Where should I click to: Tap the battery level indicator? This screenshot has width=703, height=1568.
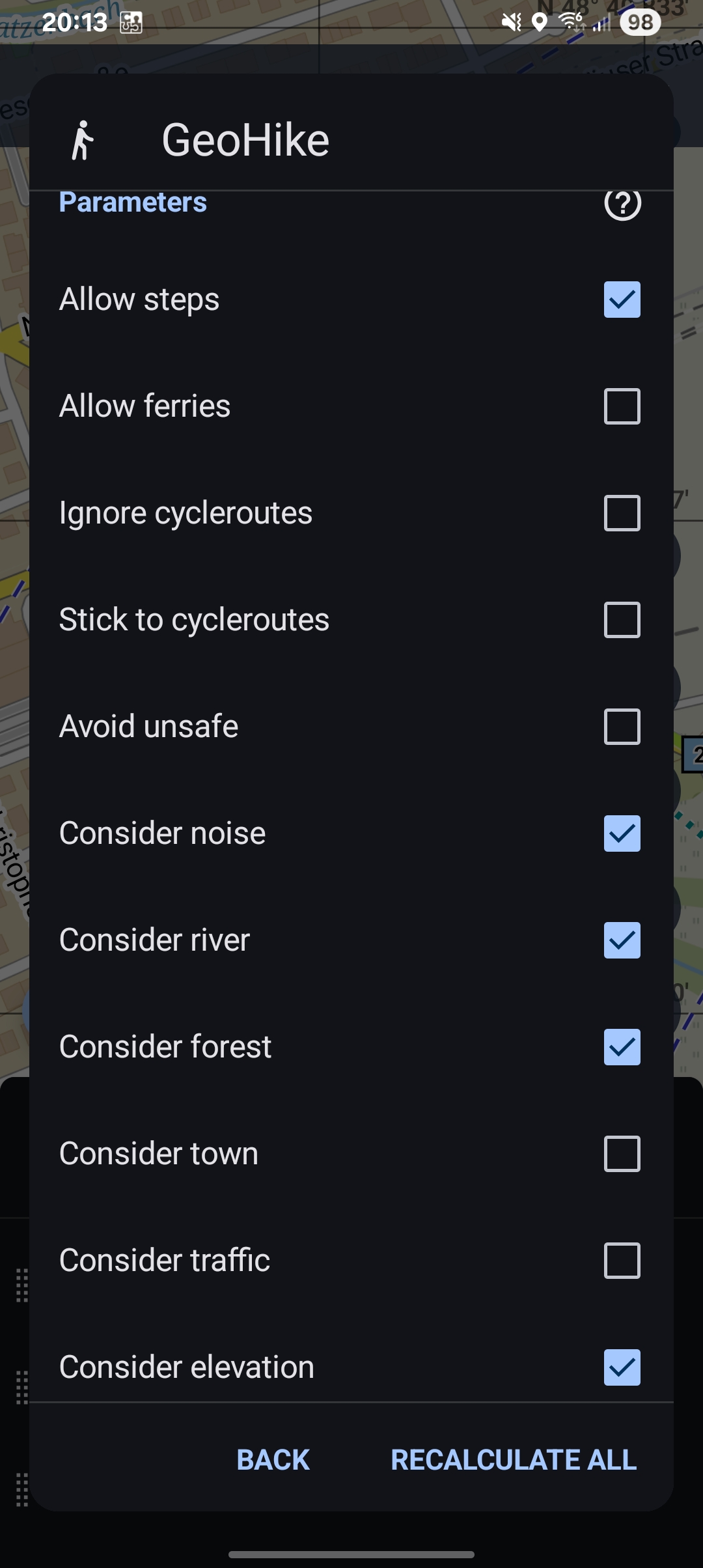pos(640,23)
